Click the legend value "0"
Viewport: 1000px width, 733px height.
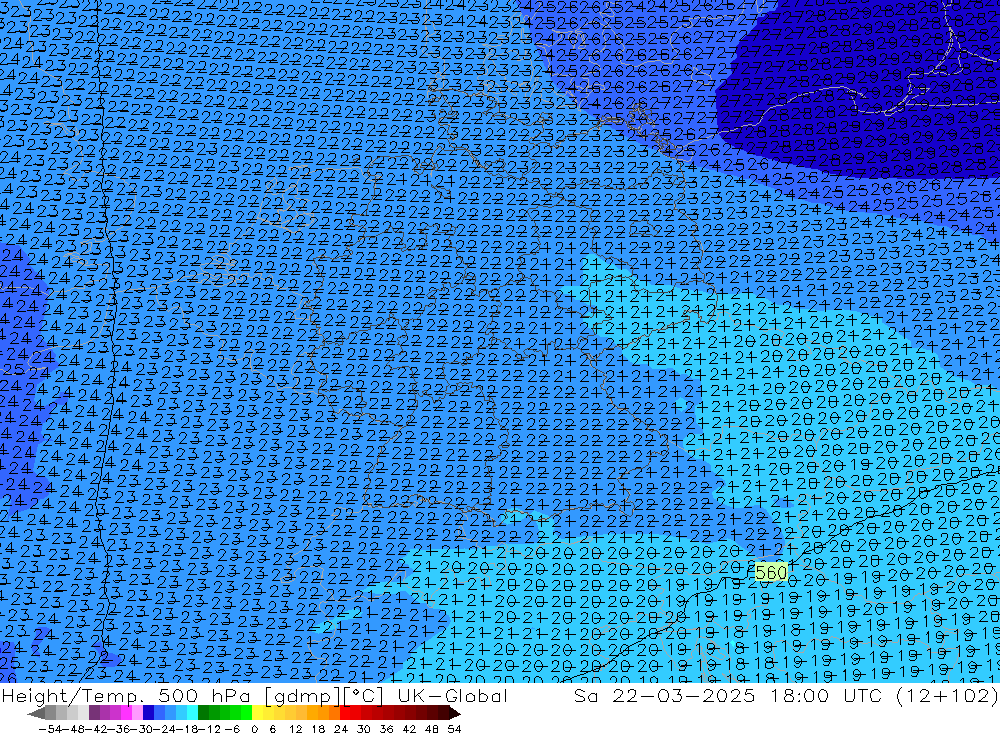coord(254,729)
